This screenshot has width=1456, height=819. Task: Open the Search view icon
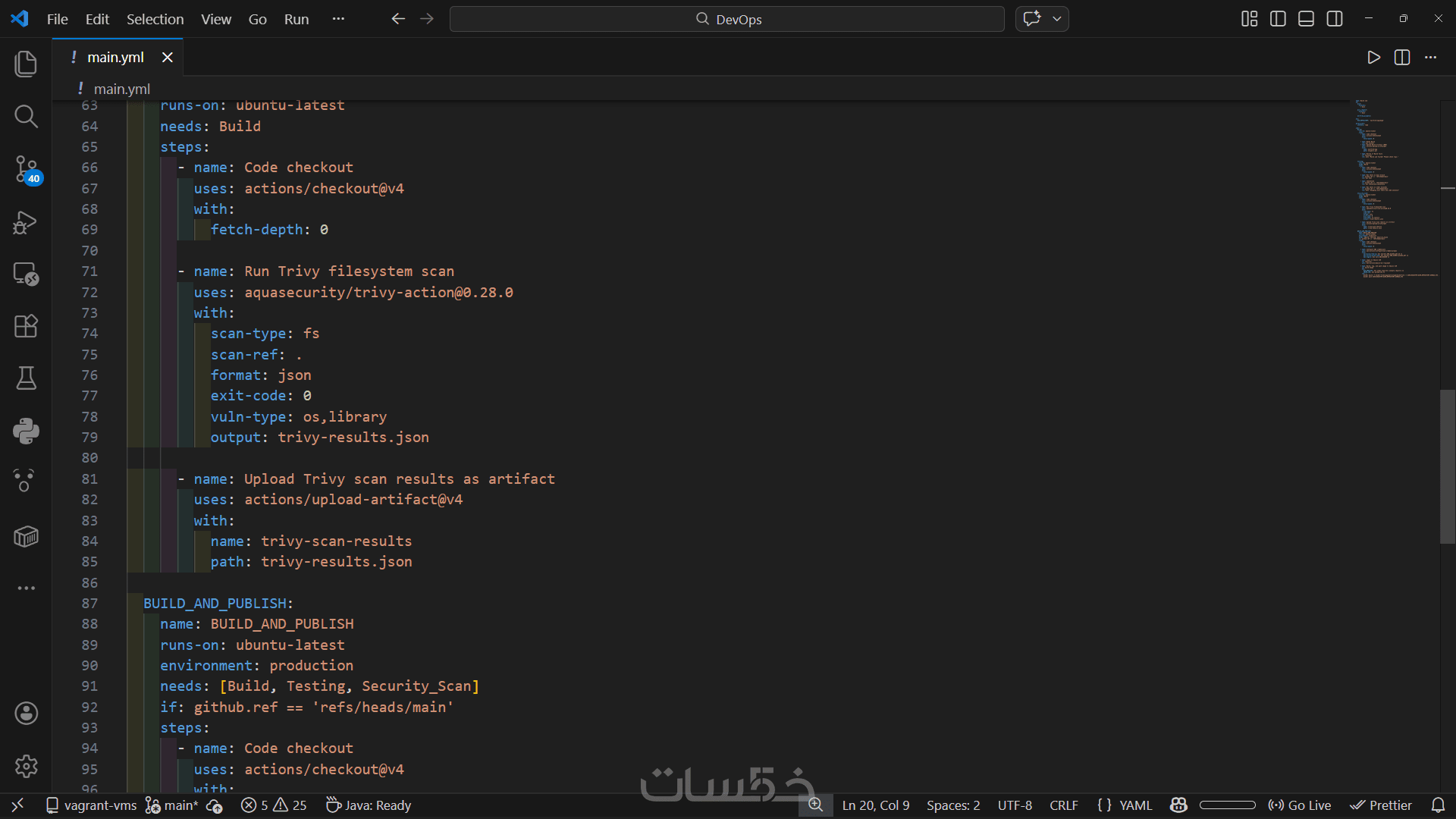26,116
